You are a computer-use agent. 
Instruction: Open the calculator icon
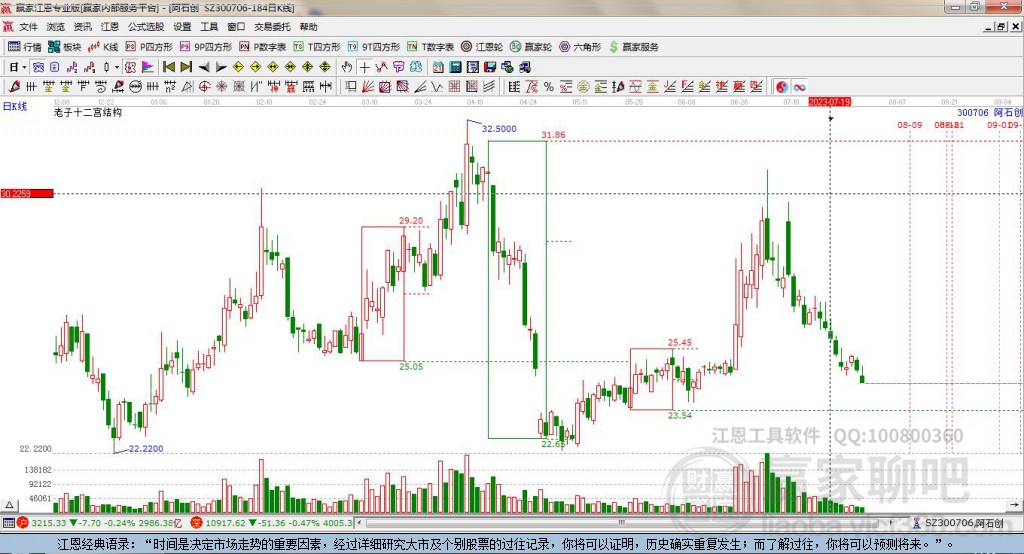tap(455, 67)
